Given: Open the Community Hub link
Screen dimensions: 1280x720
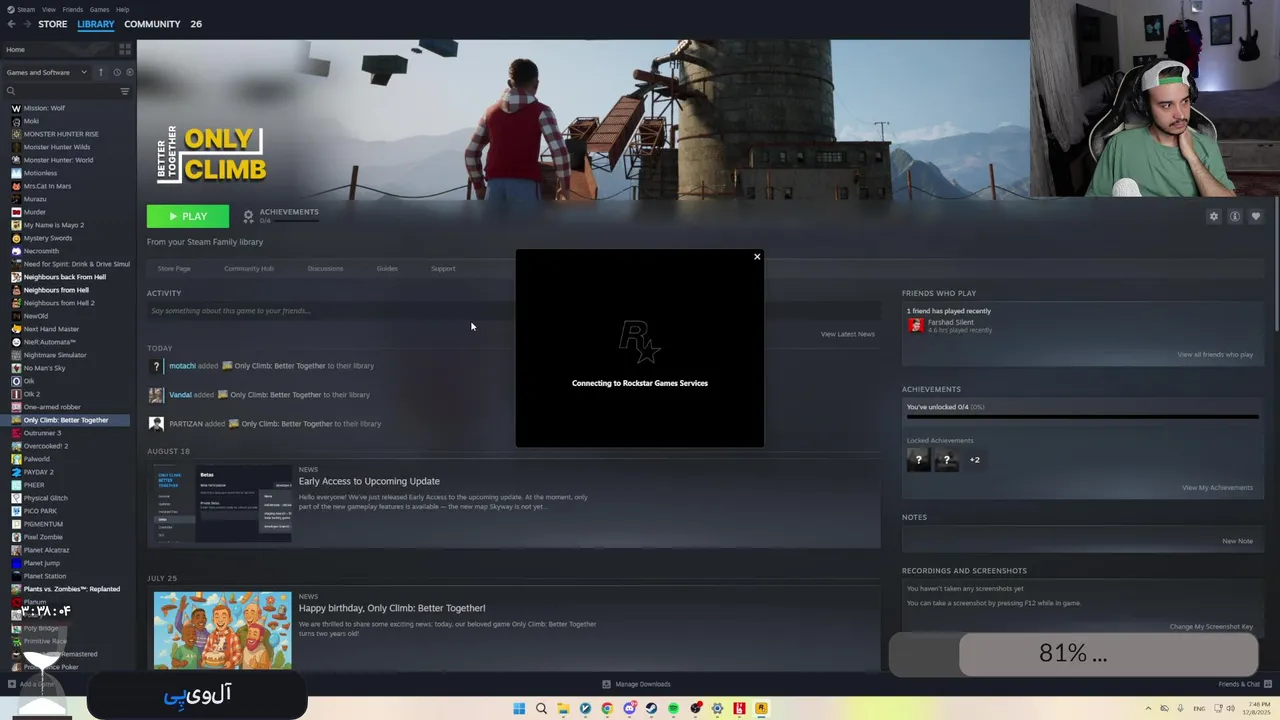Looking at the screenshot, I should (x=249, y=268).
